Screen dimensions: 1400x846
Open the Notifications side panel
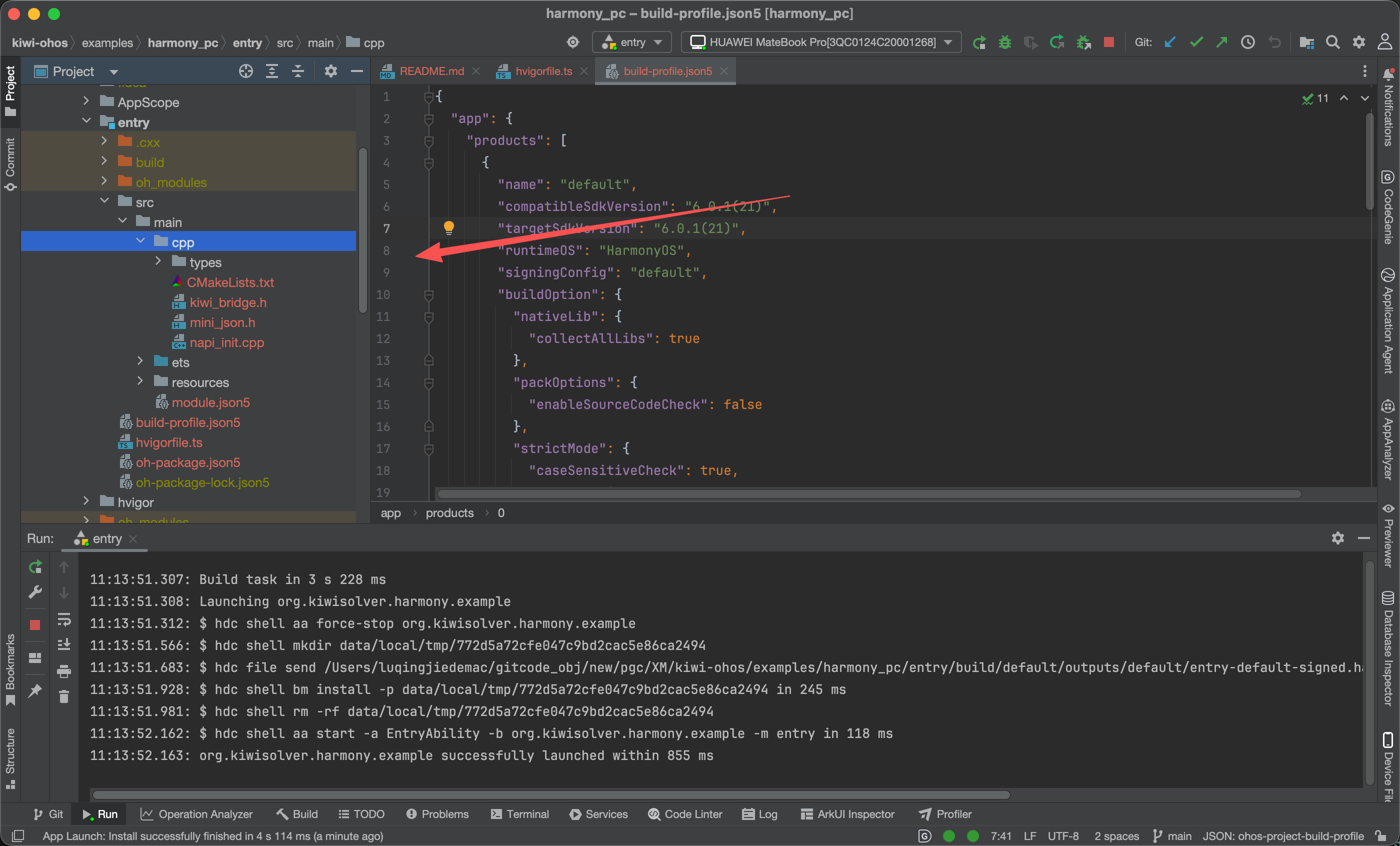point(1388,107)
